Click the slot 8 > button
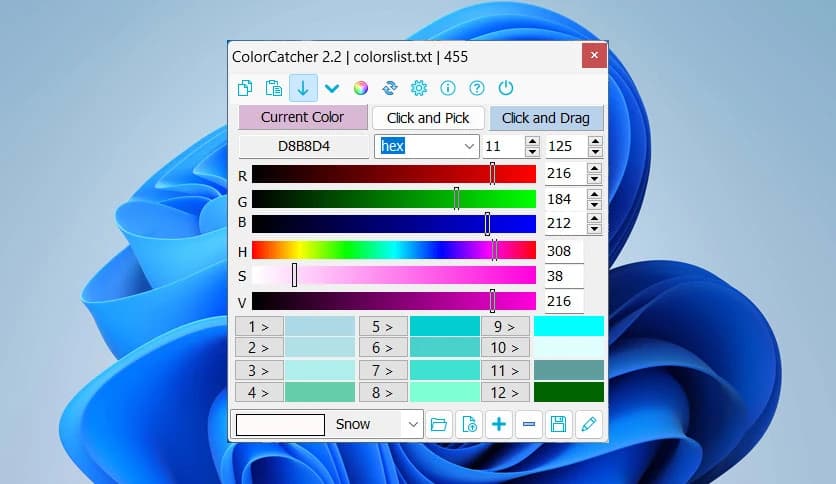The height and width of the screenshot is (484, 836). (x=383, y=392)
